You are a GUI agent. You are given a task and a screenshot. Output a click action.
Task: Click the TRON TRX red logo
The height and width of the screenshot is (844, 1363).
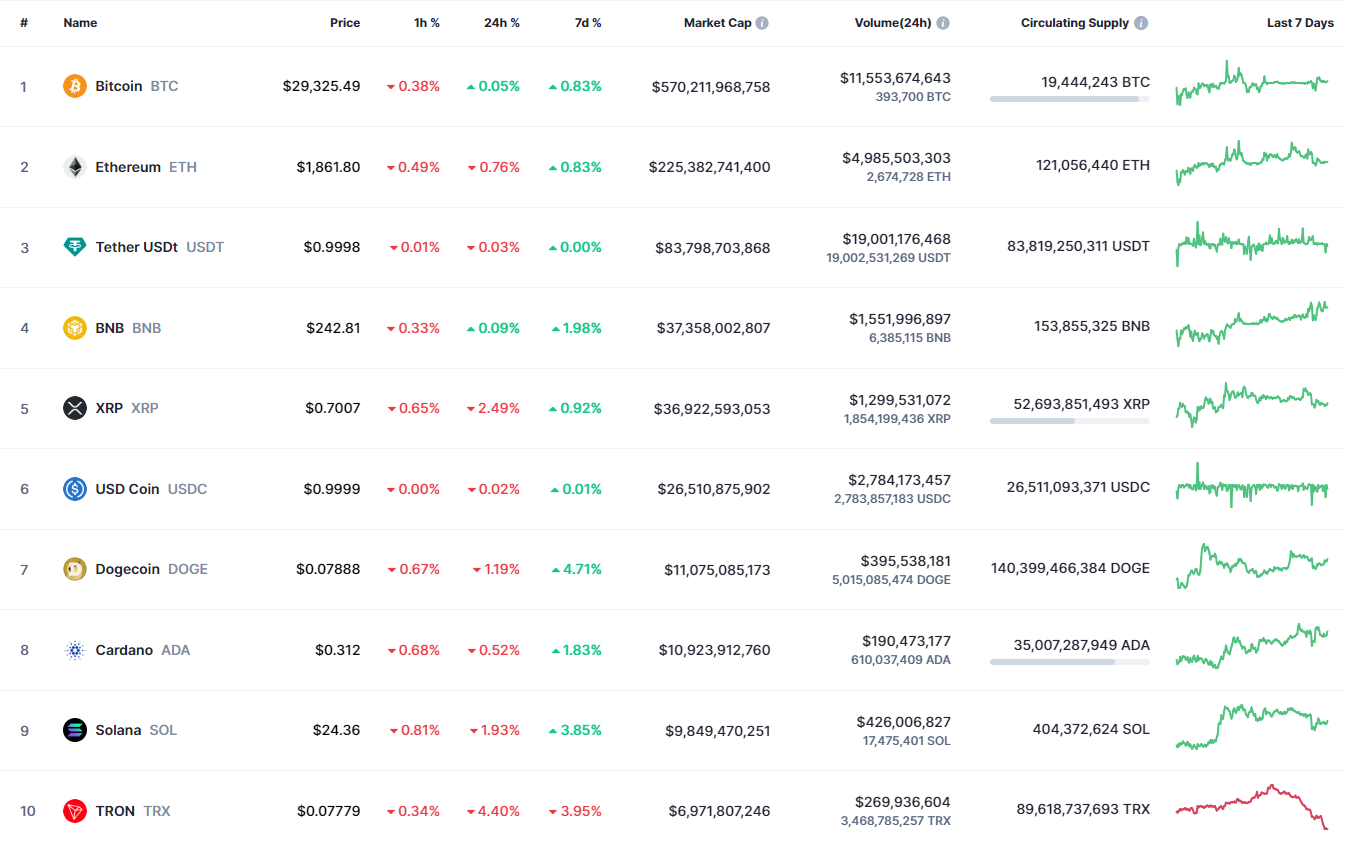(75, 811)
